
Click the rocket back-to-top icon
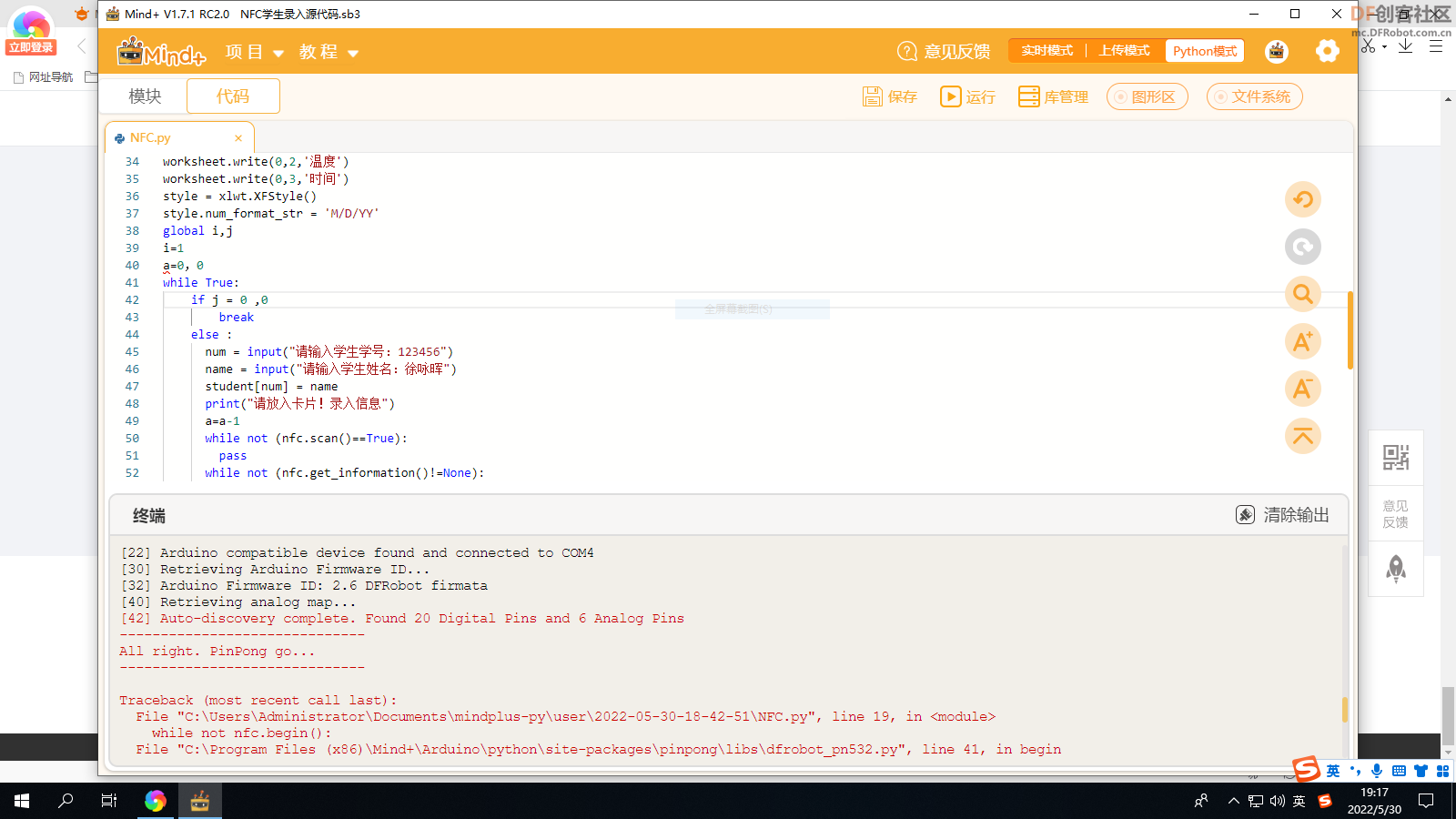pyautogui.click(x=1396, y=570)
